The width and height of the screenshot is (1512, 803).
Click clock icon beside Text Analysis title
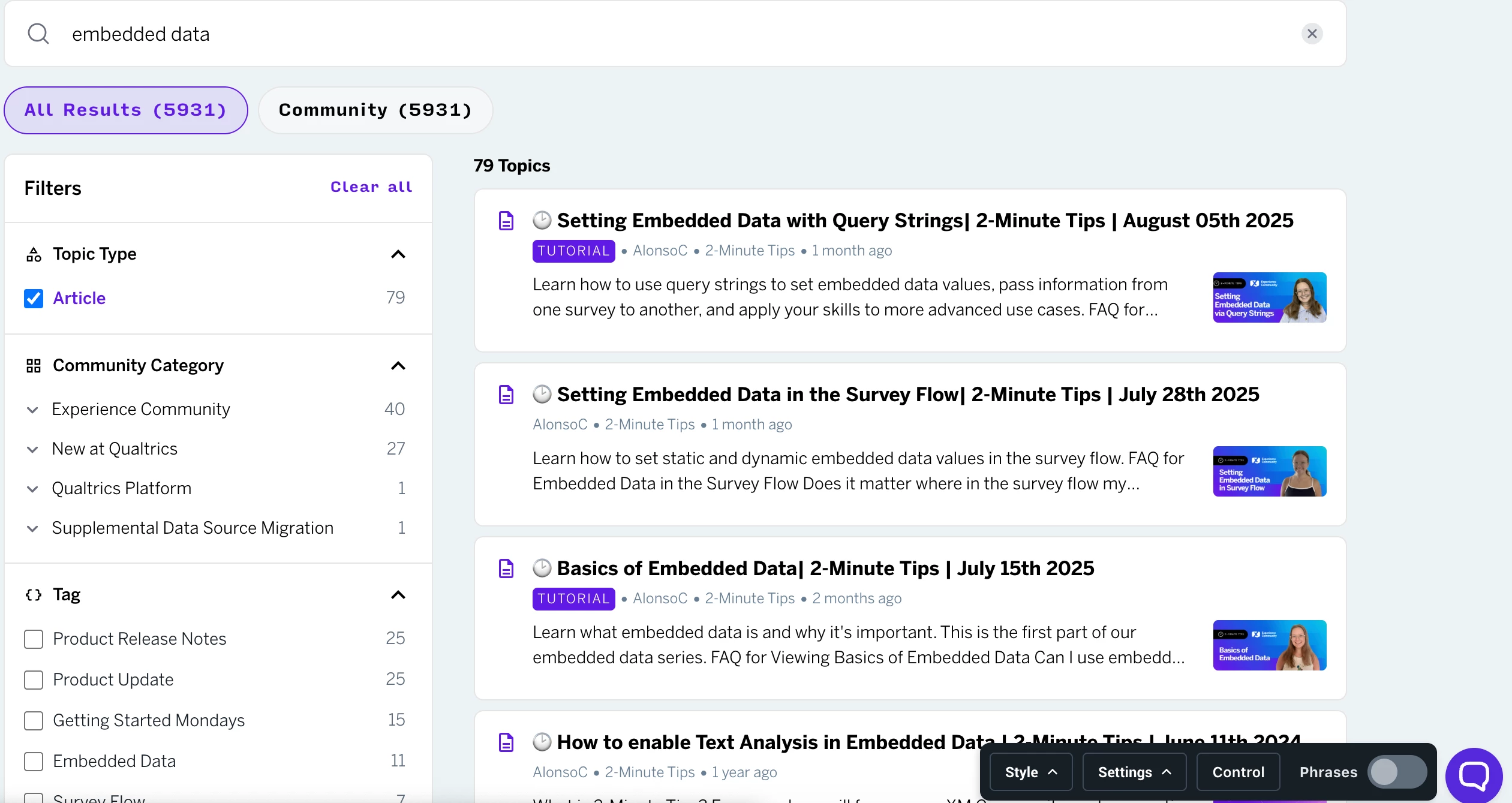pos(542,742)
